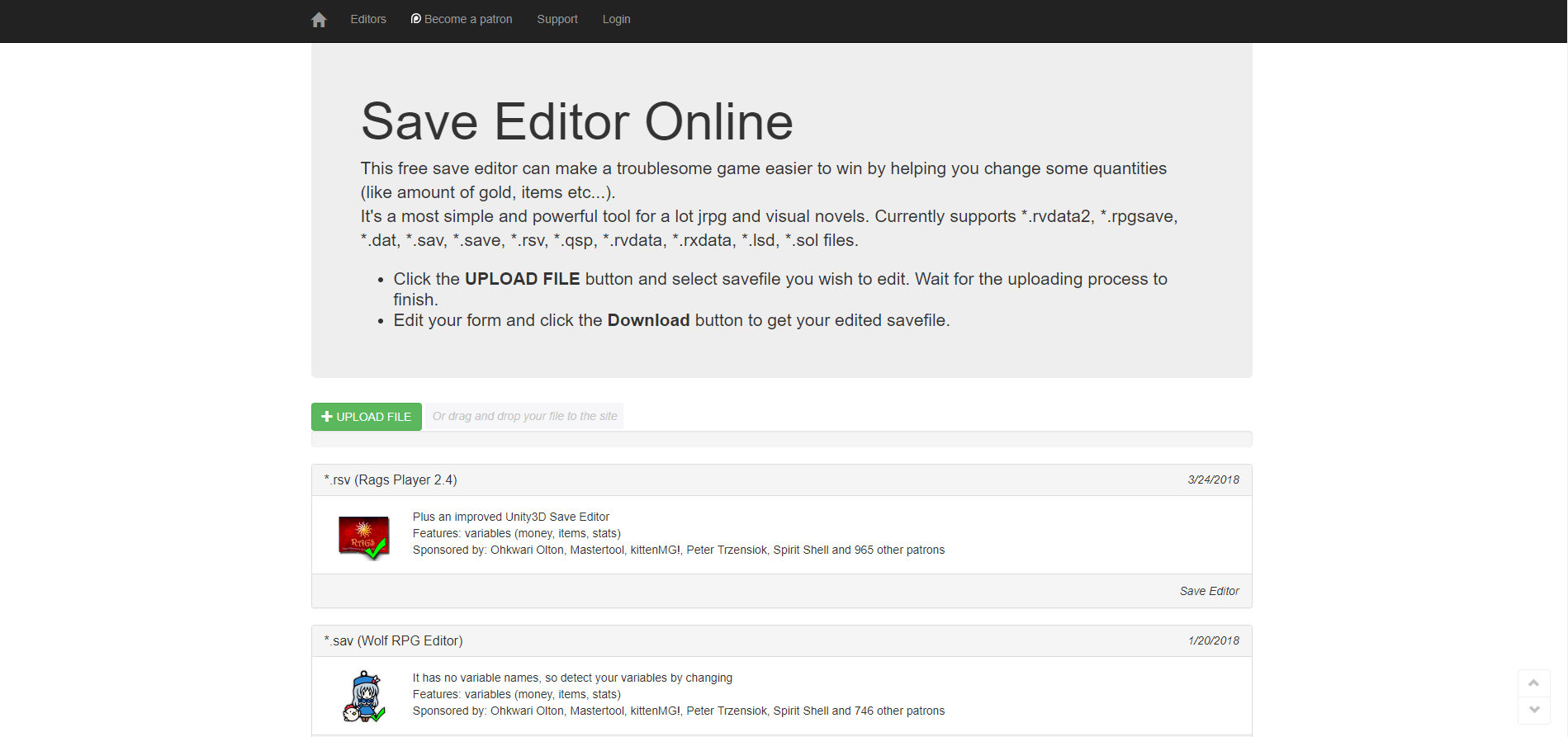Go to the home page icon
Screen dimensions: 1568x737
(319, 20)
